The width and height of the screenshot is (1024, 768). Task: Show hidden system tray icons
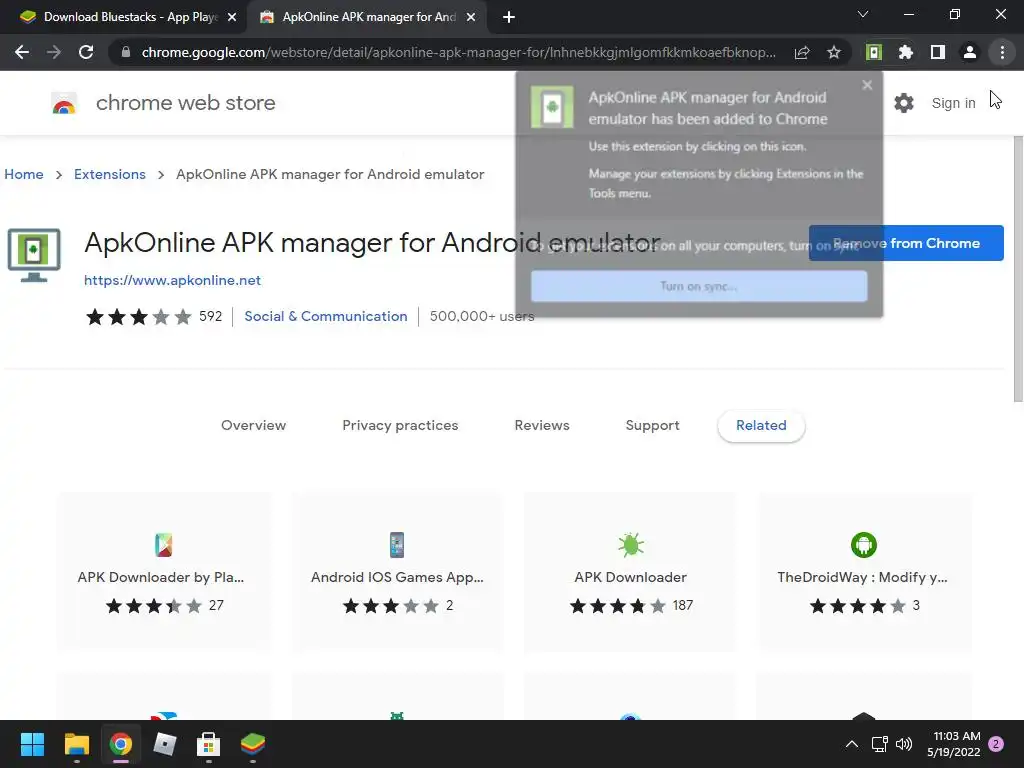(x=852, y=744)
